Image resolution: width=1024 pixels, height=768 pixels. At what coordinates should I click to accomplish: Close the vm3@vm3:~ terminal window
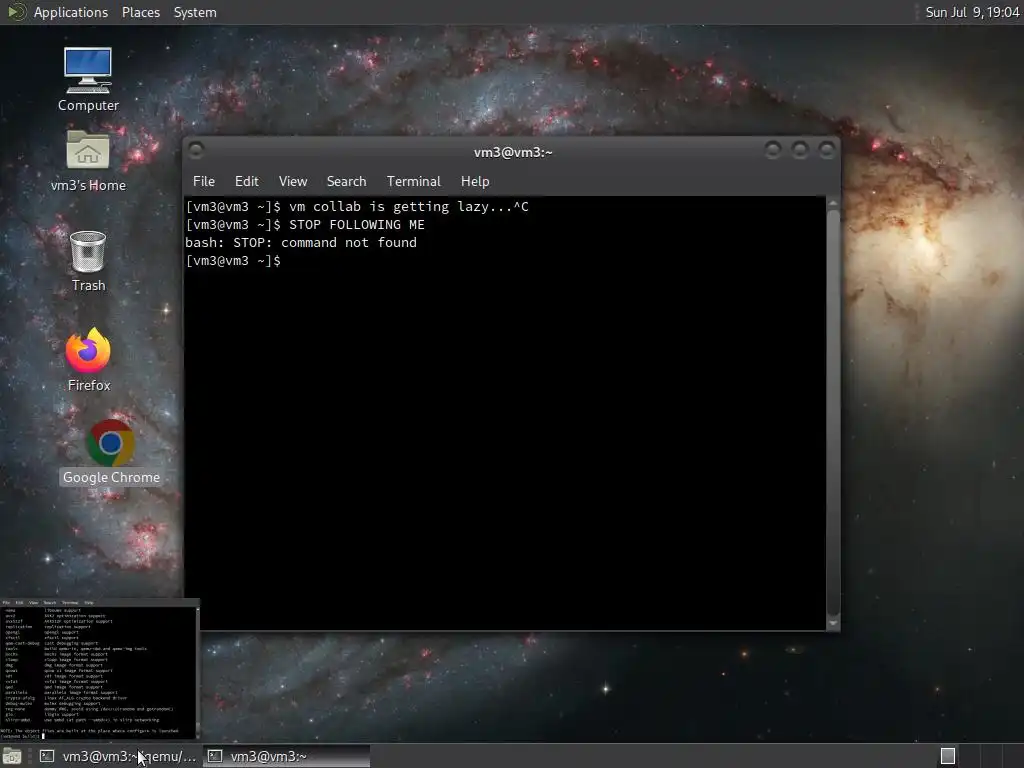pyautogui.click(x=827, y=150)
